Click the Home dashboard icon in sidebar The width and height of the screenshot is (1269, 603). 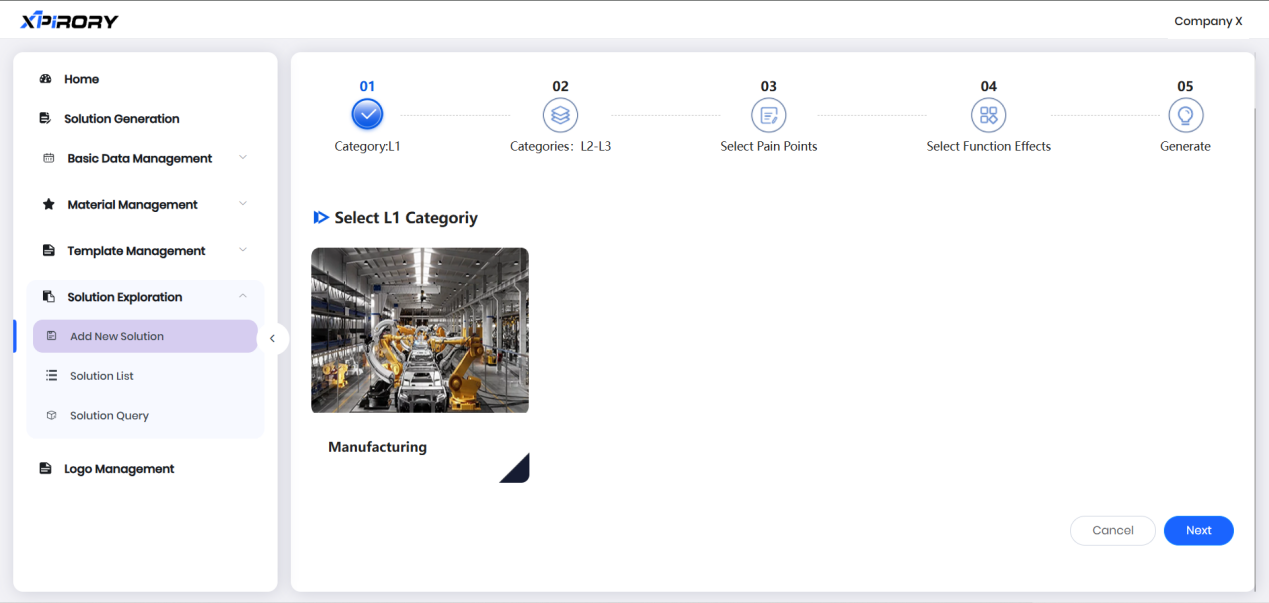[45, 79]
